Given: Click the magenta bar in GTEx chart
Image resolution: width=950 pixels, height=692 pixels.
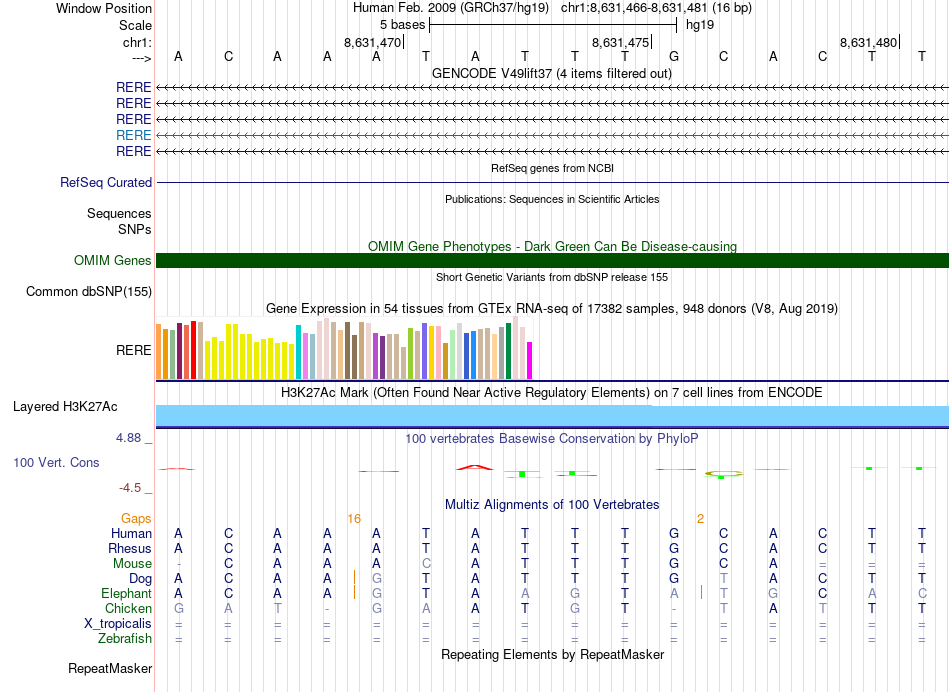Looking at the screenshot, I should pyautogui.click(x=529, y=361).
